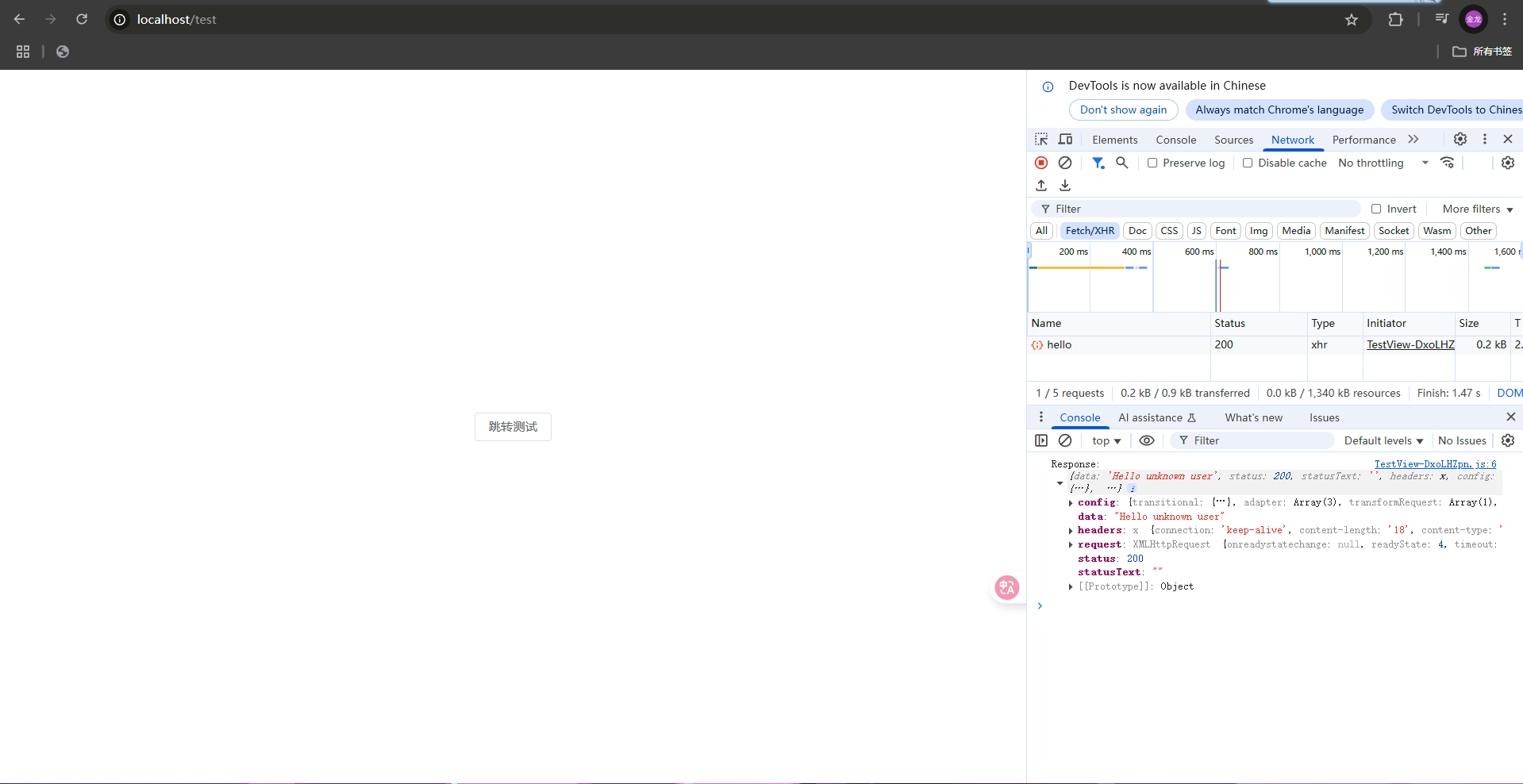Clear the network log
Screen dimensions: 1523x784
click(x=1065, y=163)
